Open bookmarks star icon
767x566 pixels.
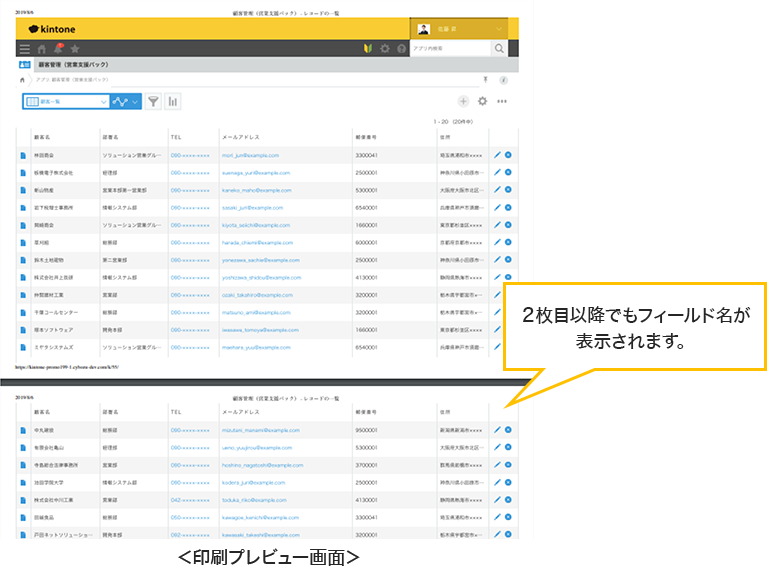(75, 48)
